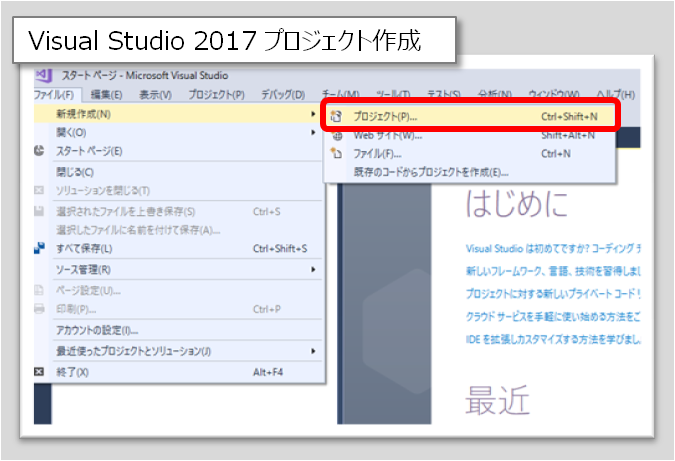Screen dimensions: 675x461
Task: Expand the 開く(O) submenu arrow
Action: (x=313, y=133)
